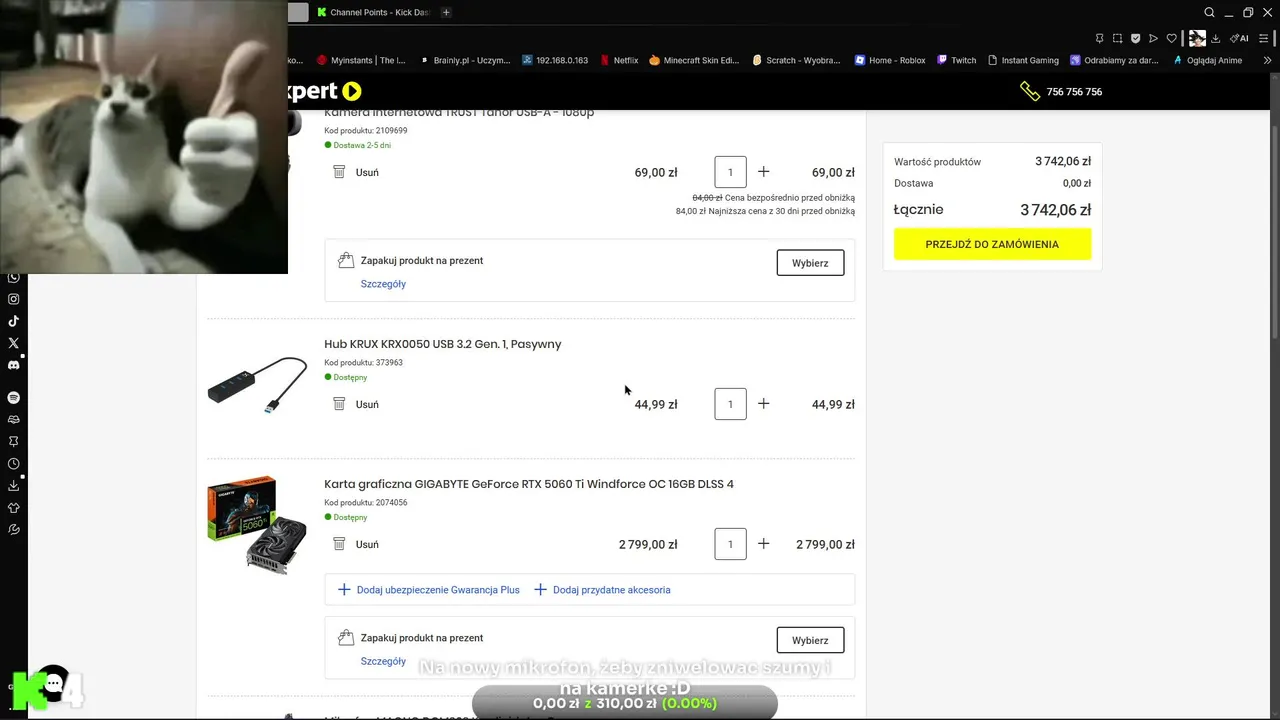
Task: Expand Dodaj ubezpieczenie Gwarancja Plus option
Action: coord(429,590)
